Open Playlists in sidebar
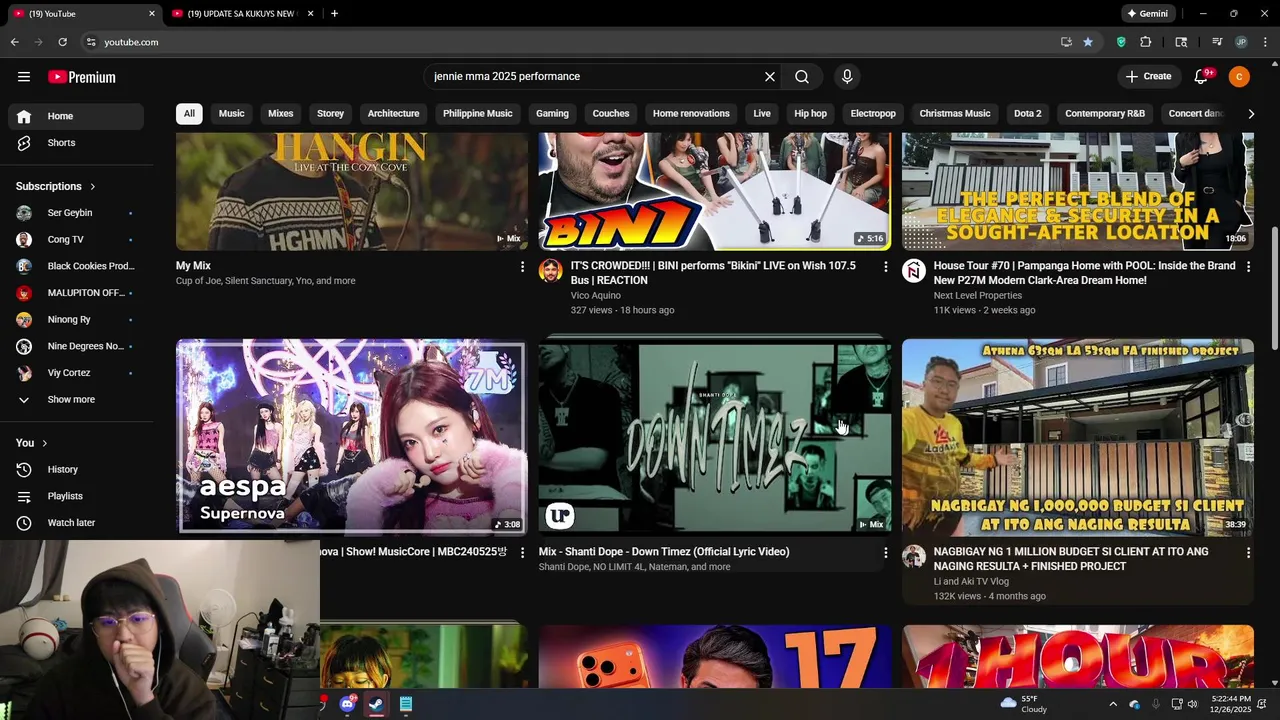This screenshot has height=720, width=1280. pos(76,496)
